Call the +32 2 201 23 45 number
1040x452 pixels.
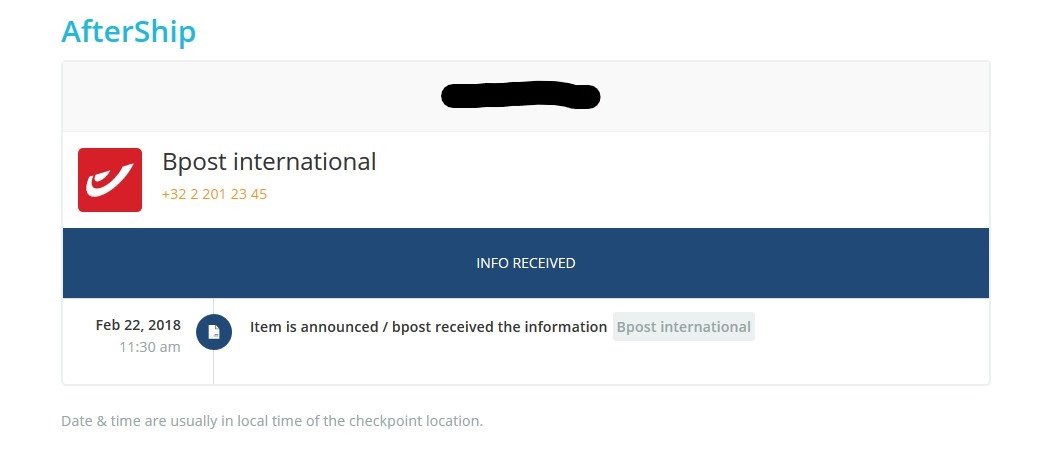[214, 194]
